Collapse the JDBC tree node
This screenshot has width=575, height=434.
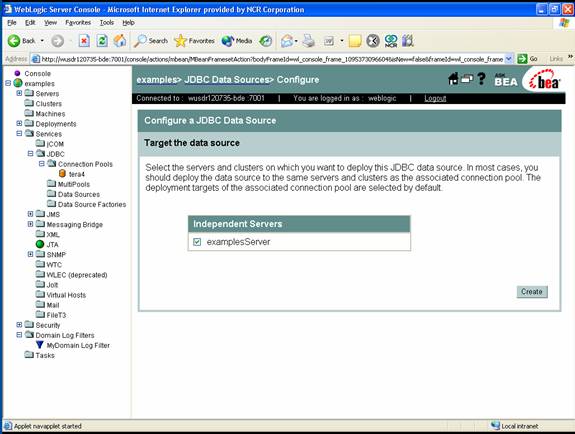[30, 153]
